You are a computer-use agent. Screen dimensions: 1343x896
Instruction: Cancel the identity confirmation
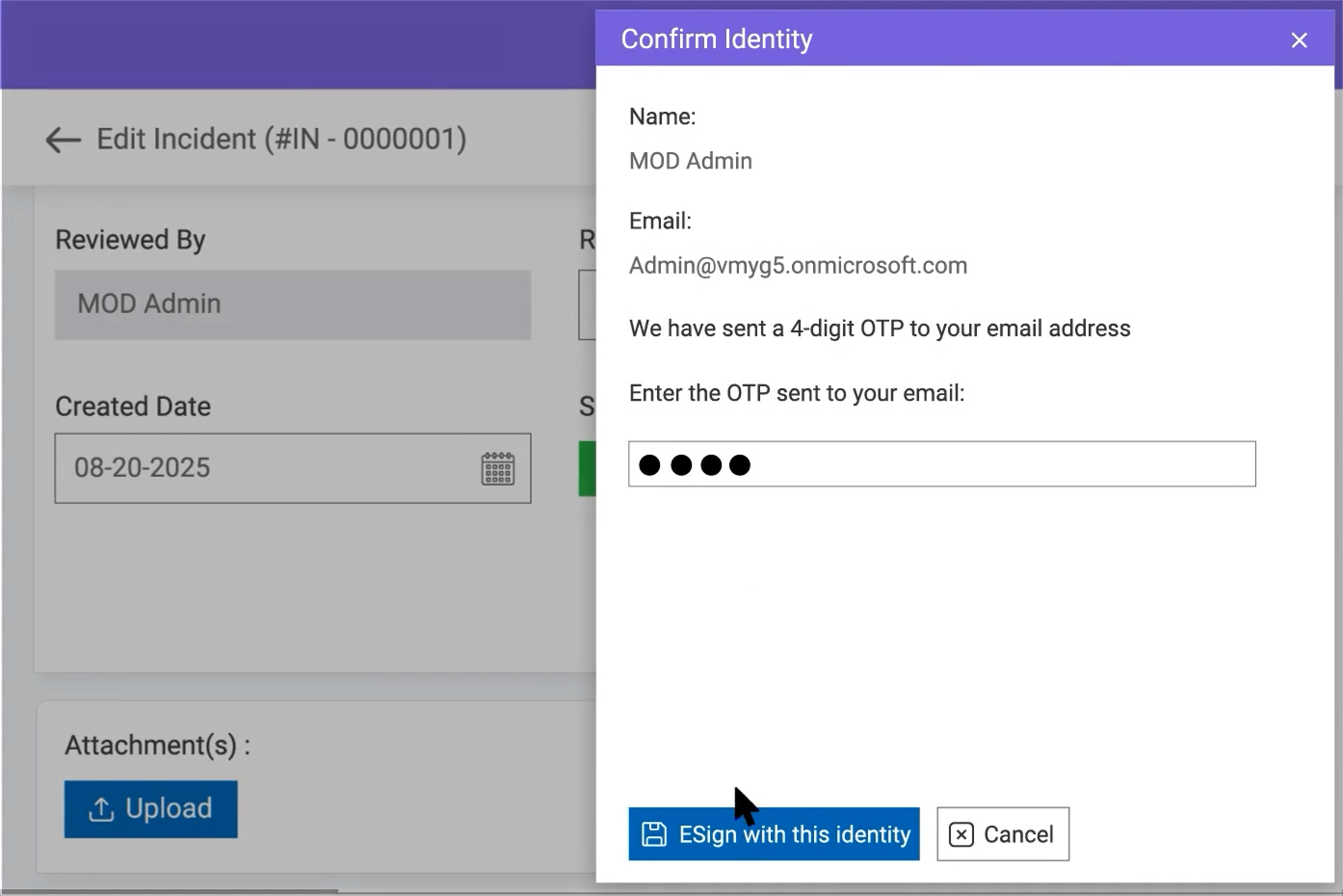tap(1003, 834)
